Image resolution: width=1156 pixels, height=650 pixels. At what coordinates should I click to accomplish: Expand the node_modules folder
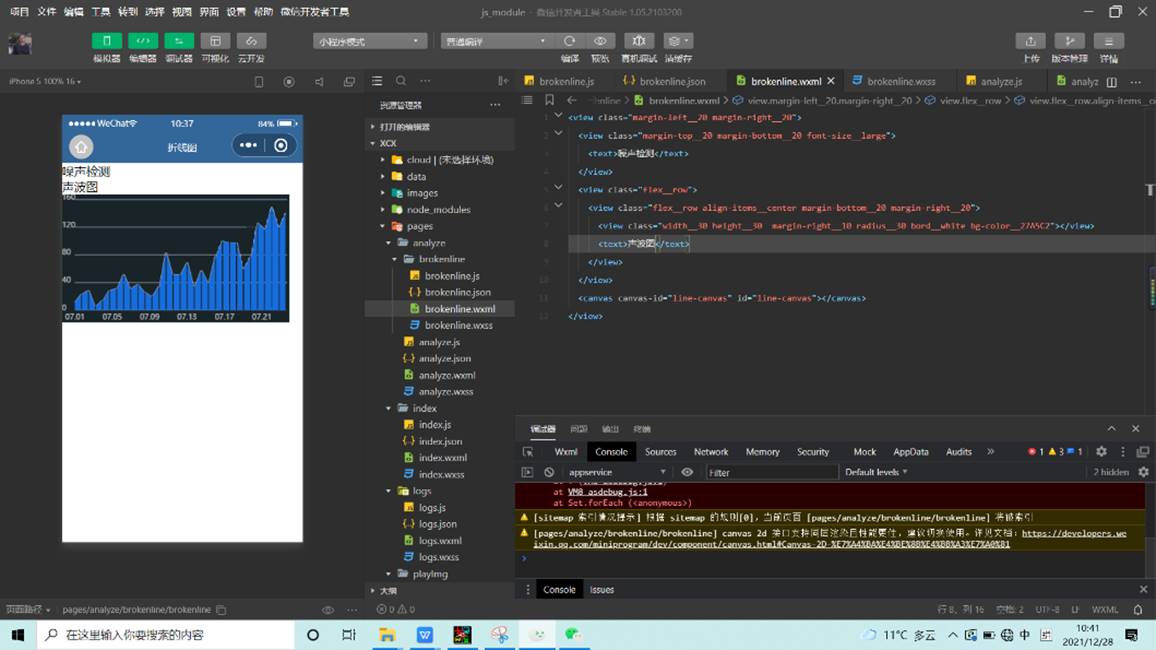click(440, 209)
